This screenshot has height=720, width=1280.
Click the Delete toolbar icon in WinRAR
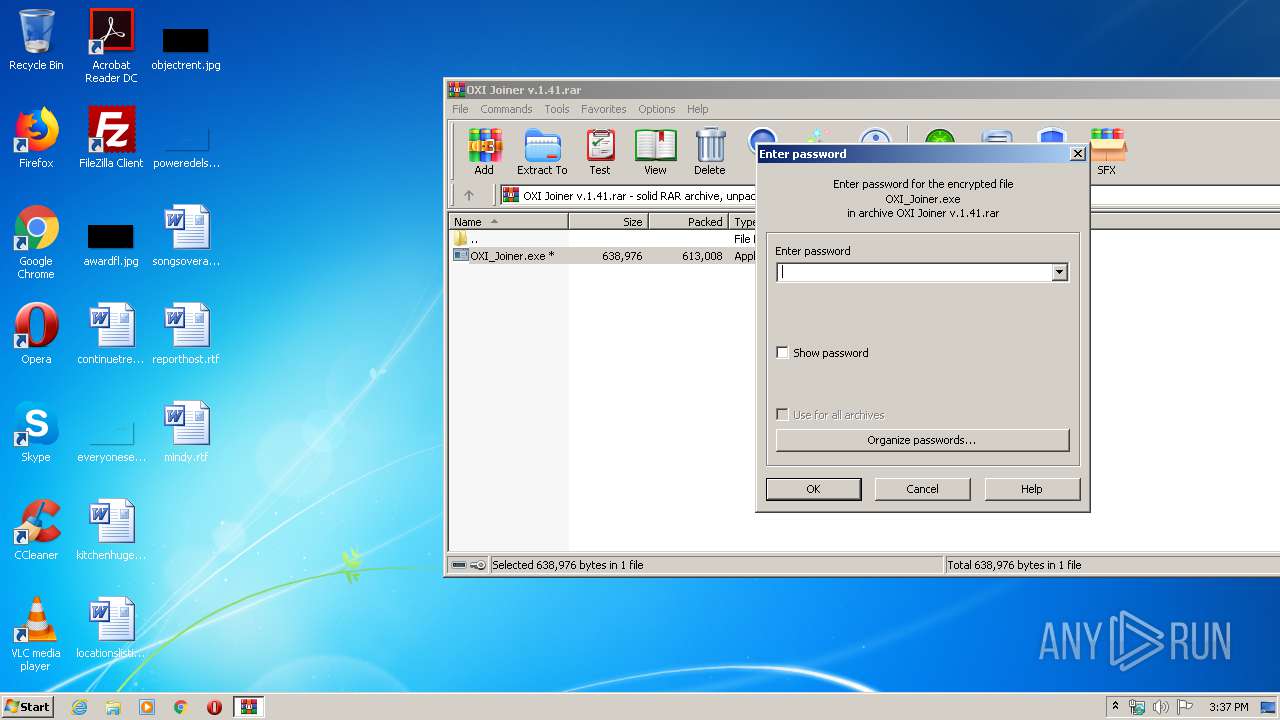[710, 152]
